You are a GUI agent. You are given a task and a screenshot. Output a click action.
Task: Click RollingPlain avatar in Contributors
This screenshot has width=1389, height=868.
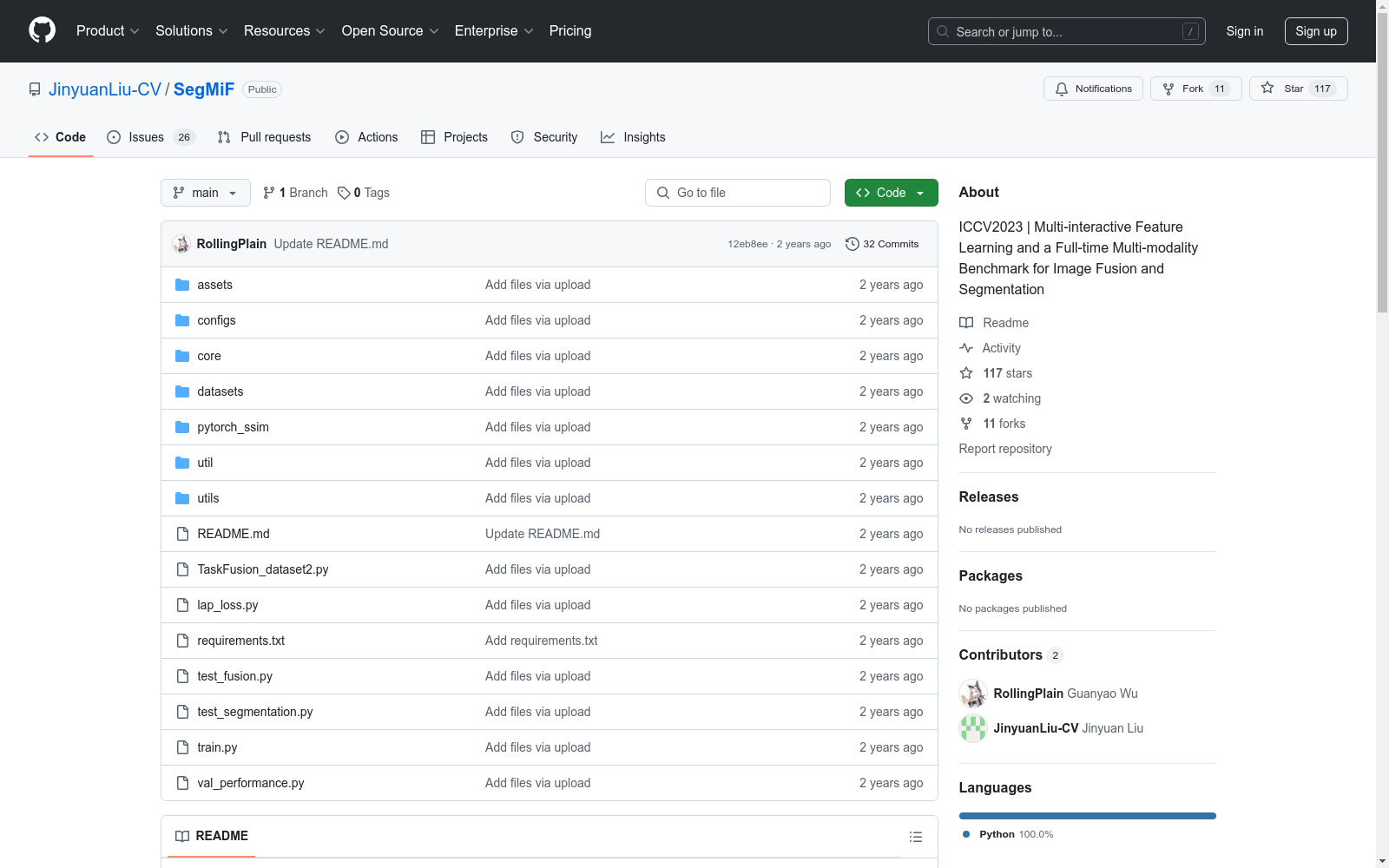coord(972,694)
